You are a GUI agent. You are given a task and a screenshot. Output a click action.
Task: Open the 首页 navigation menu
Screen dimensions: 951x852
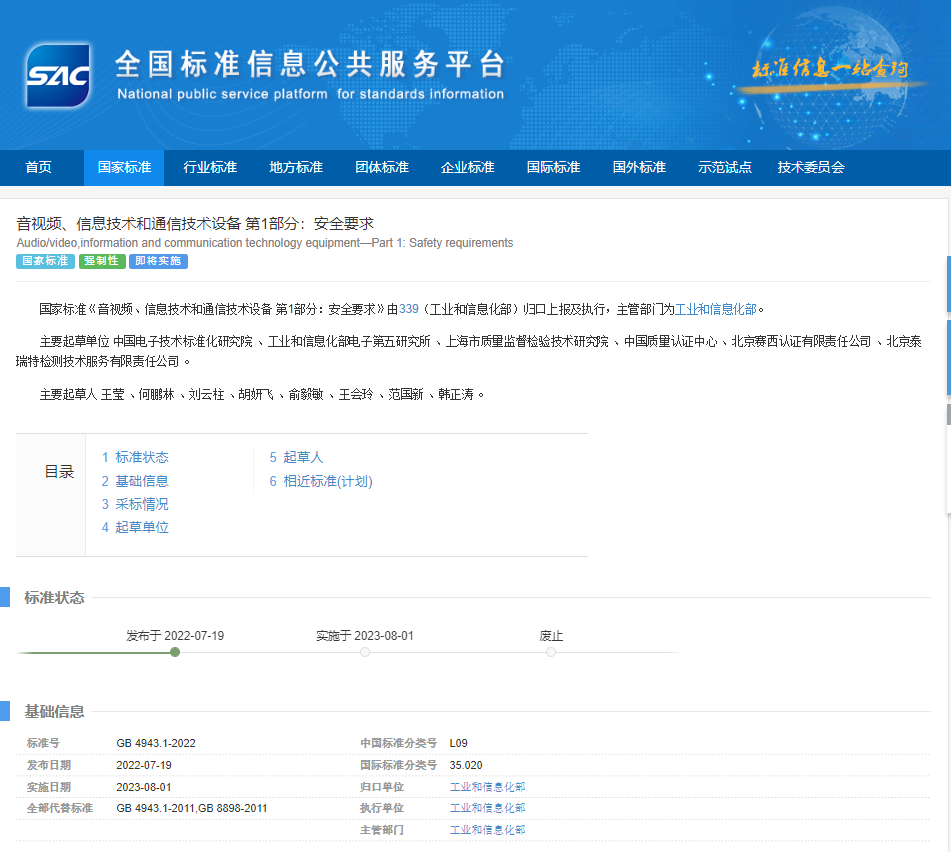pos(38,167)
